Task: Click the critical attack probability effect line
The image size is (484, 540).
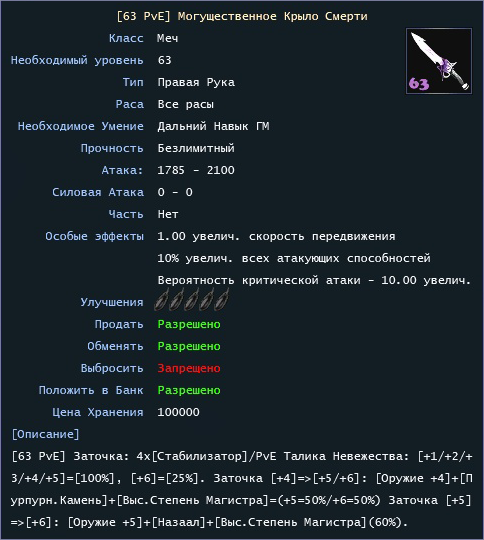Action: 314,280
